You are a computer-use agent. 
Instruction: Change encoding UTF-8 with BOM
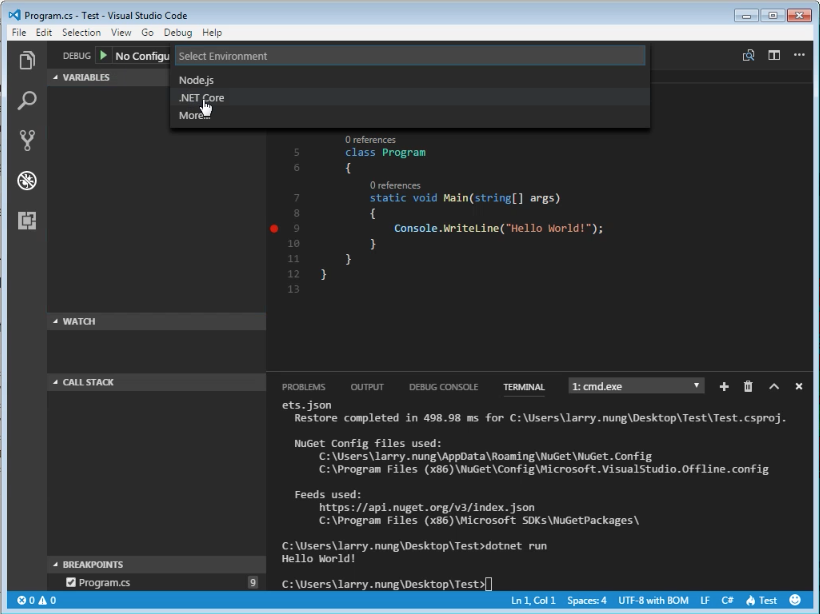click(653, 600)
